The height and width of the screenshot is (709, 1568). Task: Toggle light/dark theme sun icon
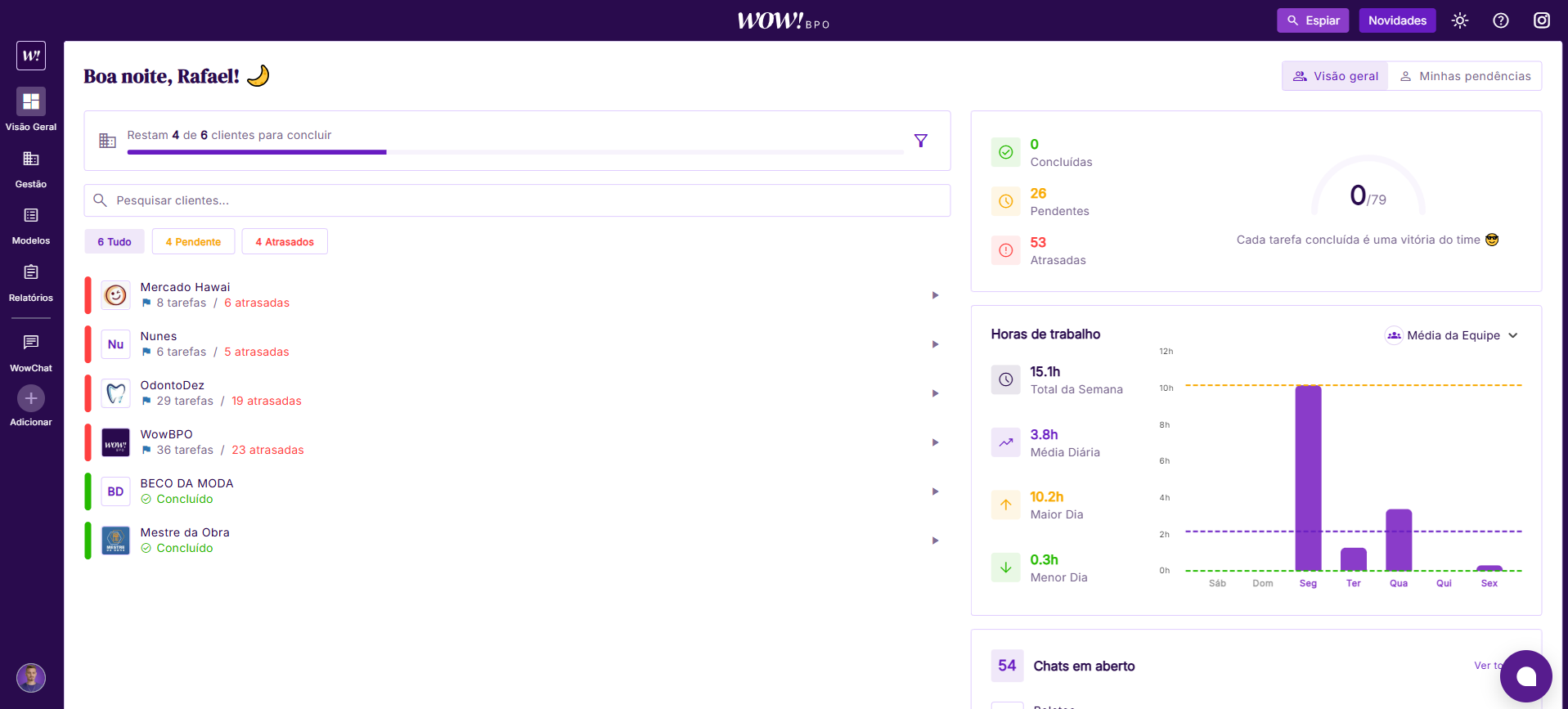click(1459, 20)
